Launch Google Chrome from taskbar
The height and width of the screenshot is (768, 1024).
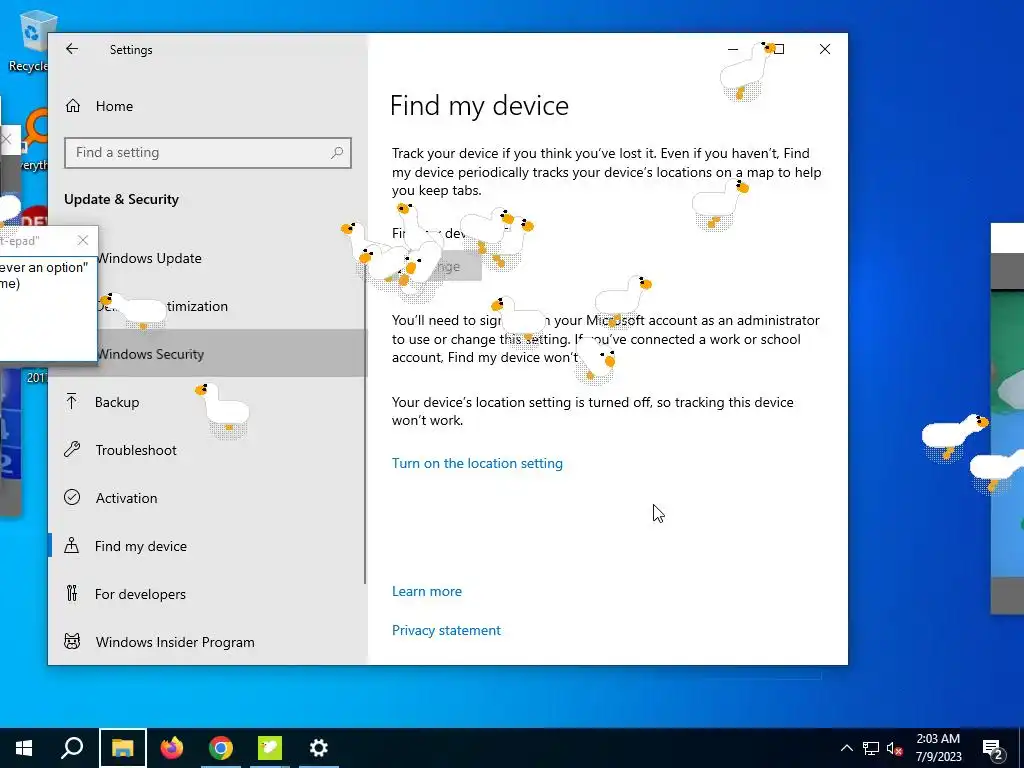point(221,748)
